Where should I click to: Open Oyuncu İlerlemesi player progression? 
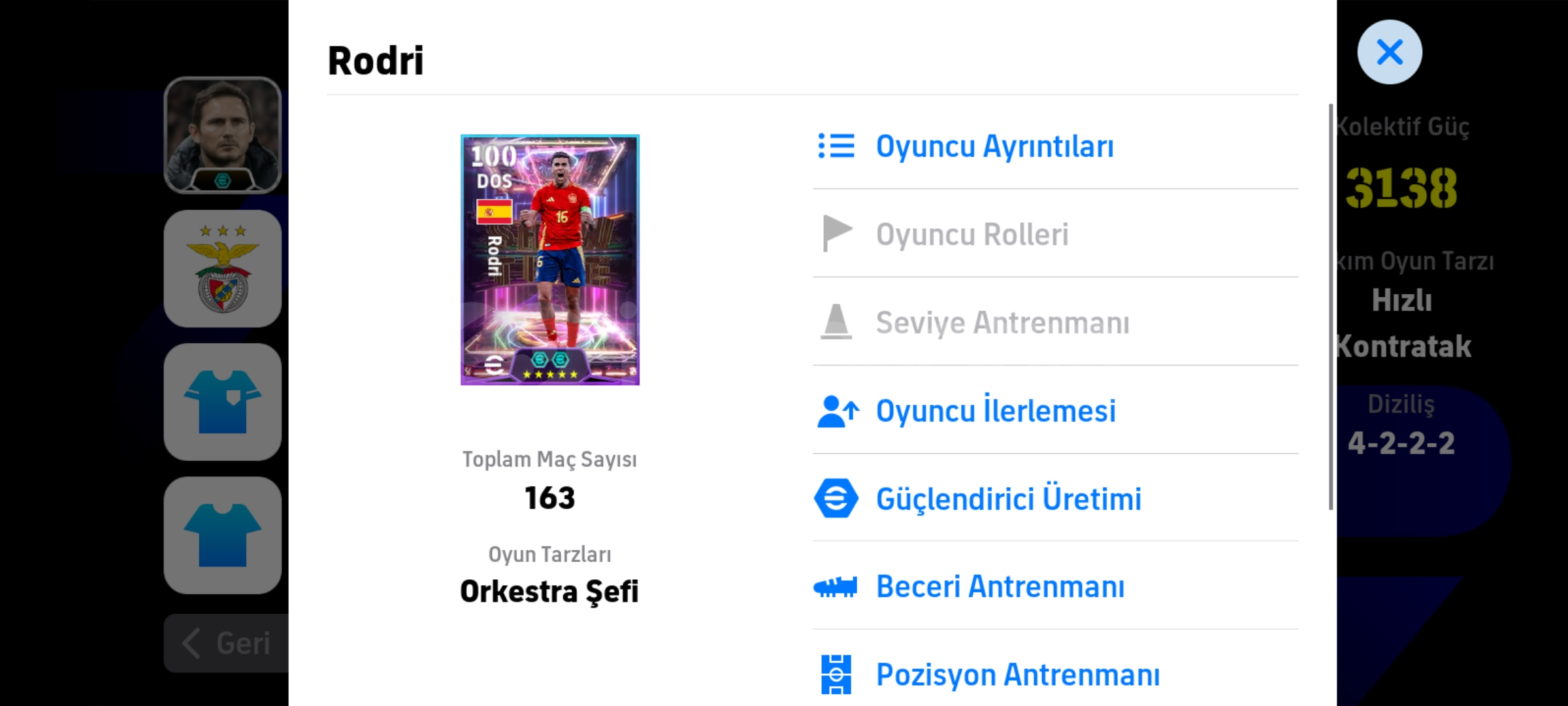[x=996, y=411]
